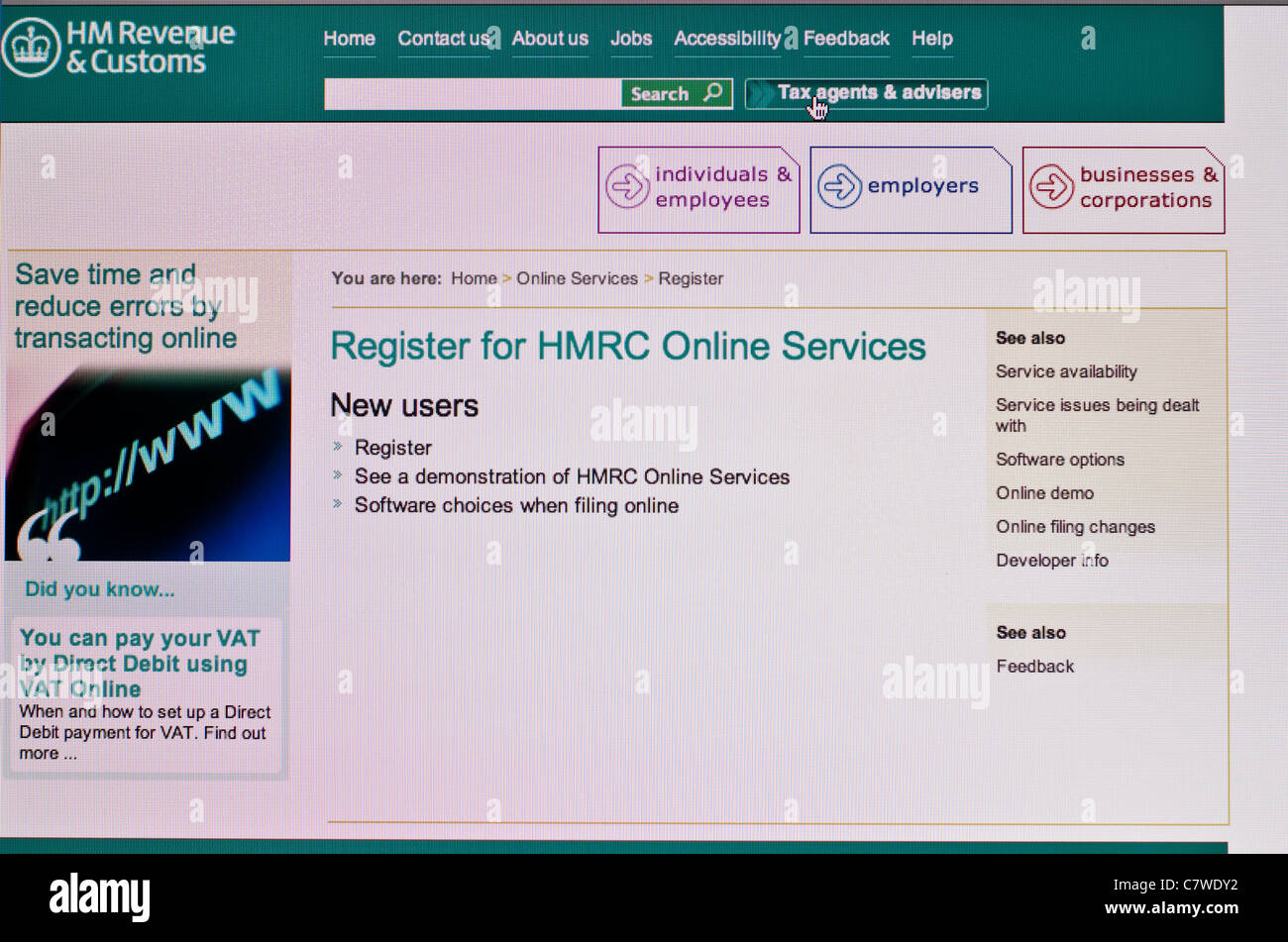1288x942 pixels.
Task: Open the VAT by Direct Debit headline
Action: click(x=139, y=663)
